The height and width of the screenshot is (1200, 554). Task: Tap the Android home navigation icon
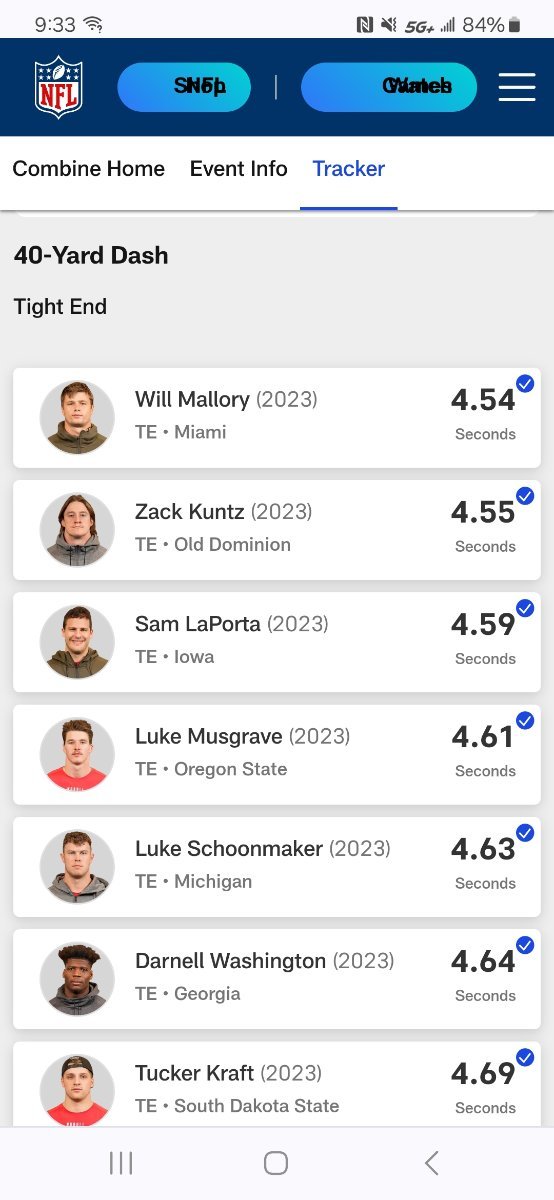[276, 1162]
